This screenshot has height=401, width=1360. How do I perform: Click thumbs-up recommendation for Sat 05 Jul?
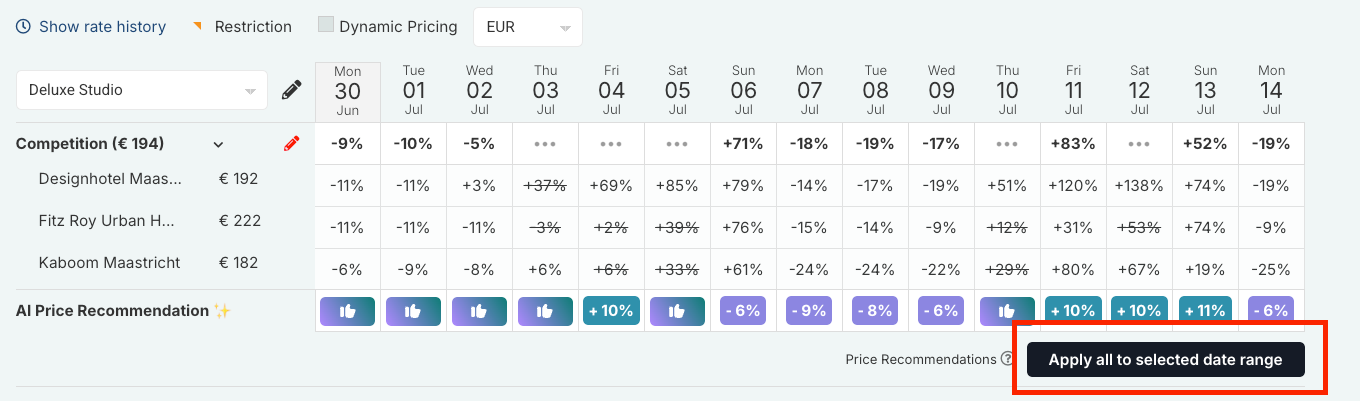pos(677,311)
